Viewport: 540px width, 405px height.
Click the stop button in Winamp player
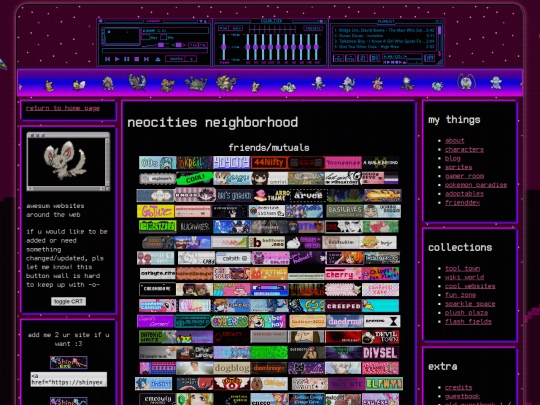tap(136, 59)
